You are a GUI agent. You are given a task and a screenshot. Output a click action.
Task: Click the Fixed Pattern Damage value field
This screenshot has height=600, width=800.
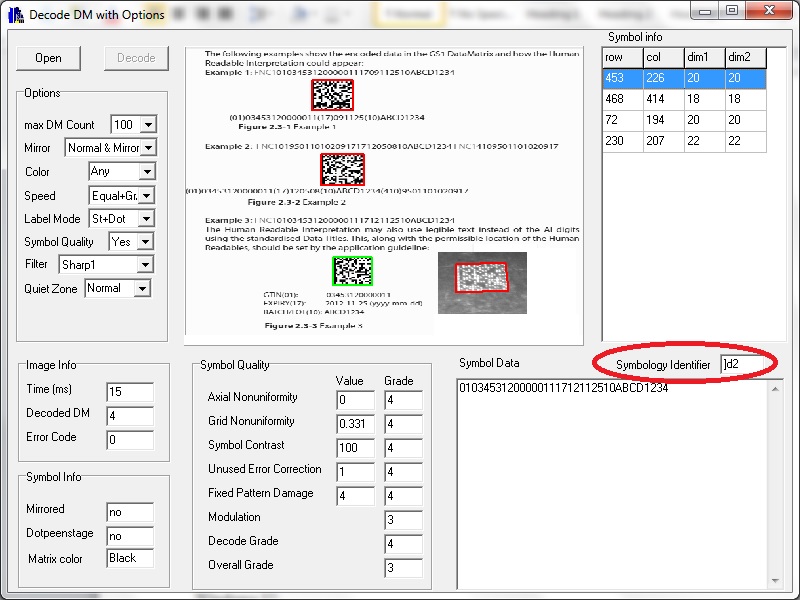[356, 496]
